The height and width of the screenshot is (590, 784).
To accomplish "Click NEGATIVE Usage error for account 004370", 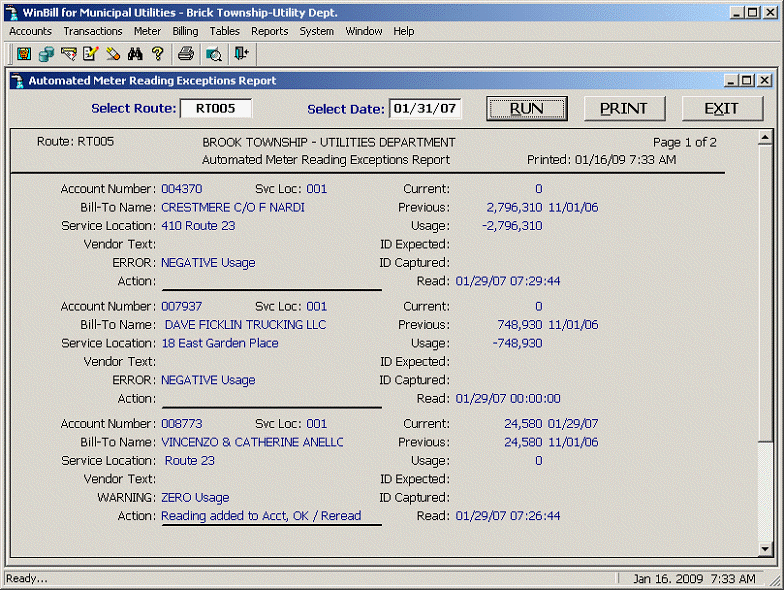I will (x=208, y=262).
